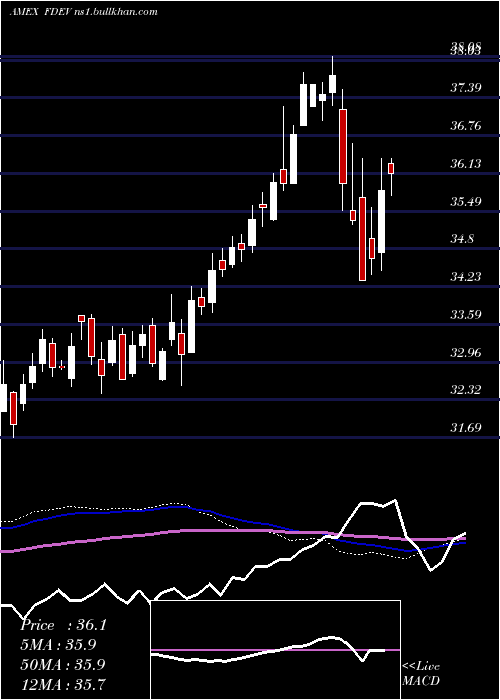Click the 36.13 price axis label
Screen dimensions: 500x700
tap(466, 164)
